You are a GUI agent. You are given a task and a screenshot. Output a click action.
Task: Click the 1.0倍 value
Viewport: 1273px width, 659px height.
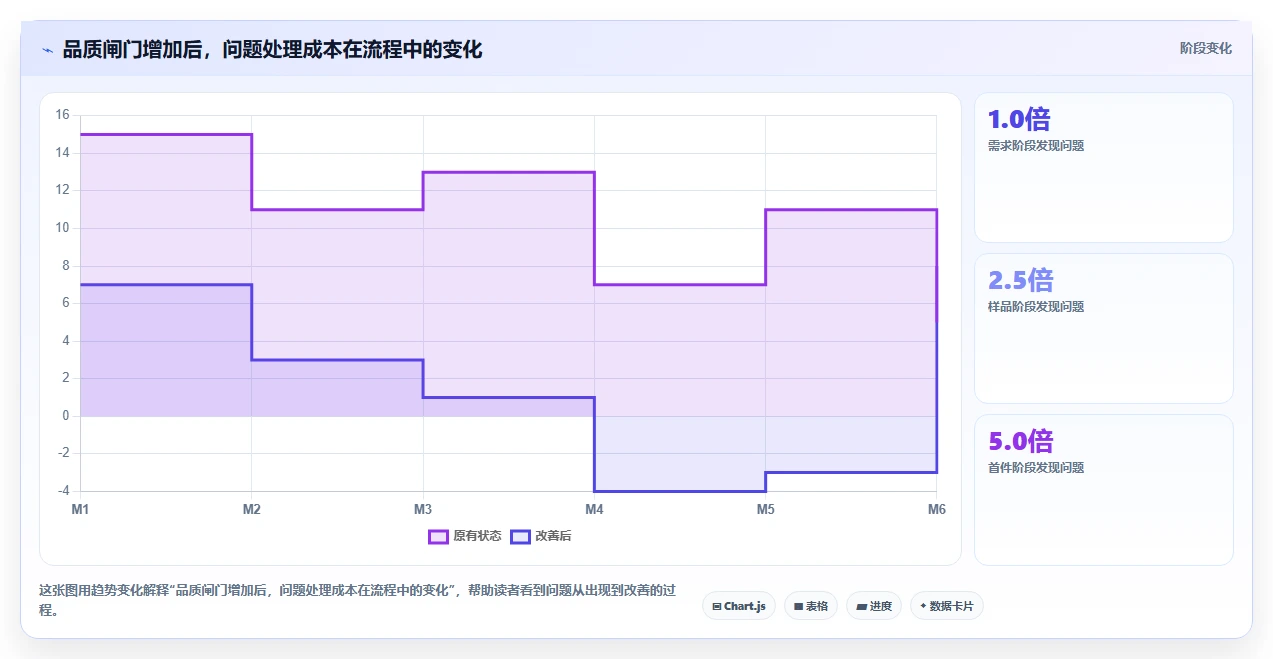coord(1019,120)
